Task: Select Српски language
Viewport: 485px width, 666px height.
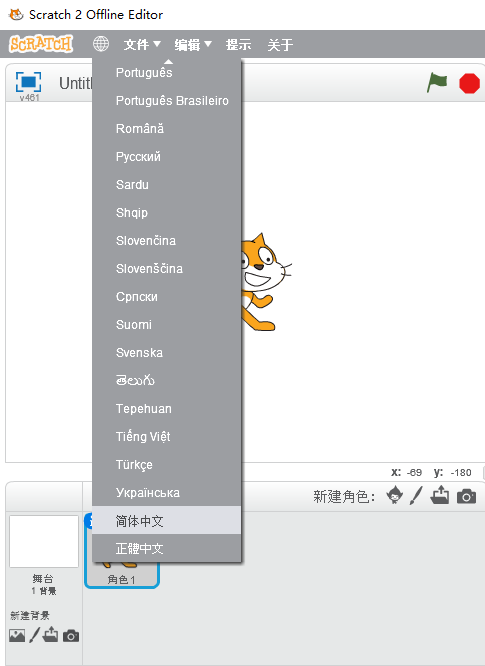Action: 166,296
